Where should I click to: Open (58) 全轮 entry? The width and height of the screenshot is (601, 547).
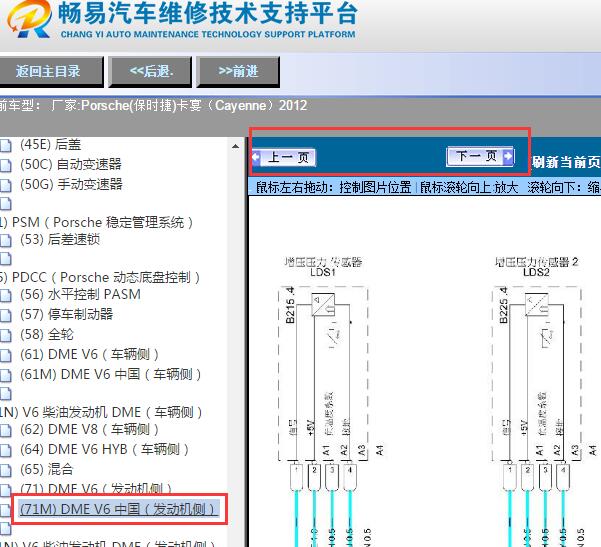(x=46, y=334)
